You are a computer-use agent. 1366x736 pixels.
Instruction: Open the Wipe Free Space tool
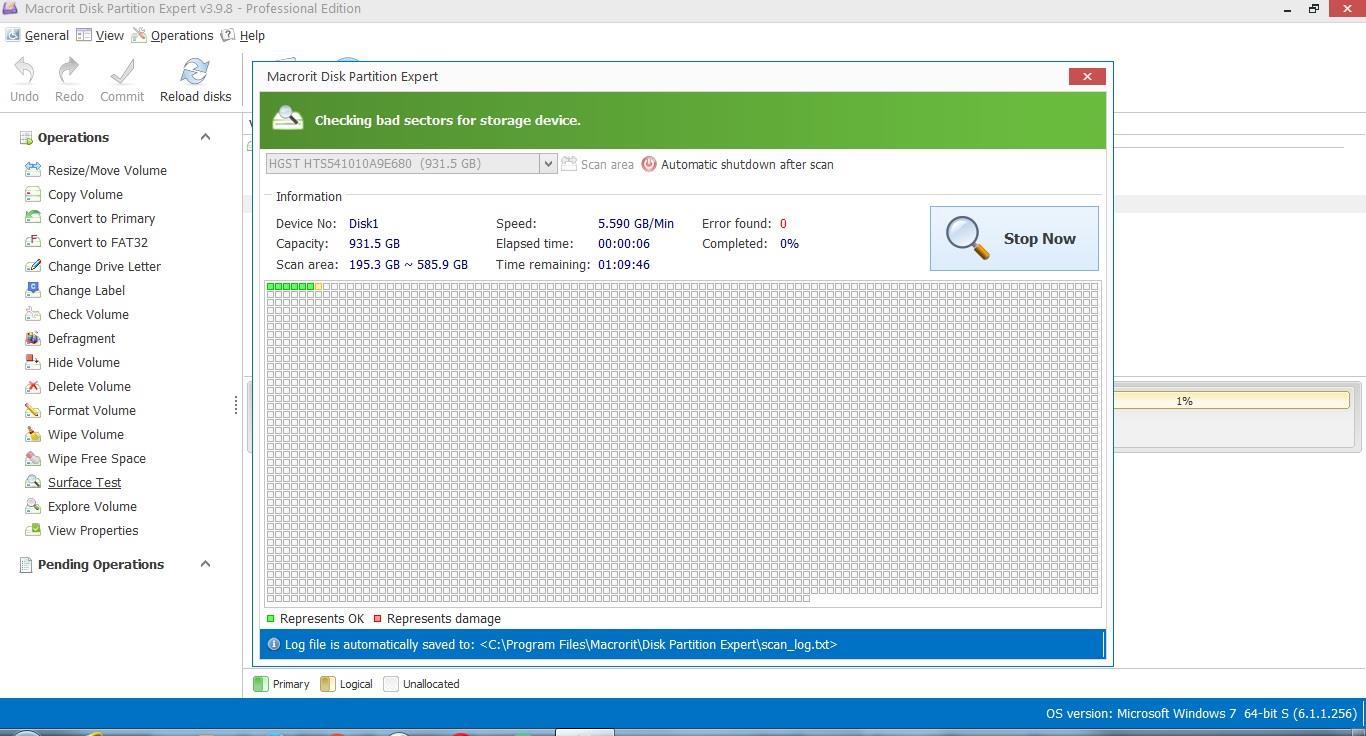(96, 458)
